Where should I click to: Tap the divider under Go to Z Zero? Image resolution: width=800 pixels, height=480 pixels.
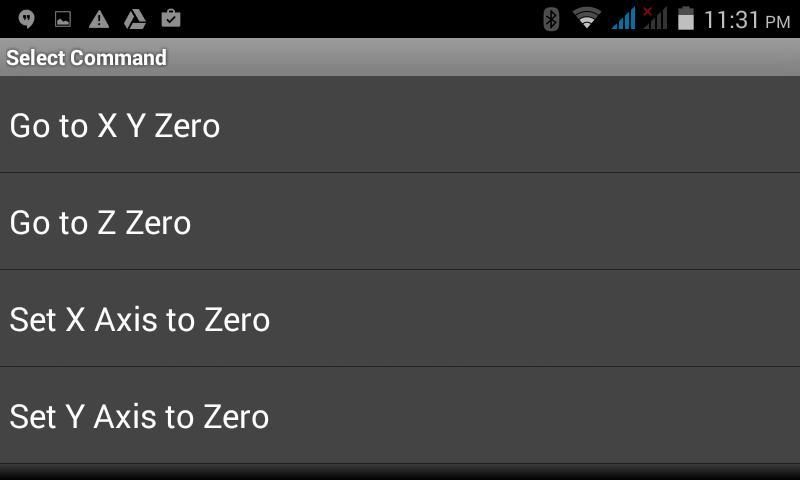coord(400,269)
